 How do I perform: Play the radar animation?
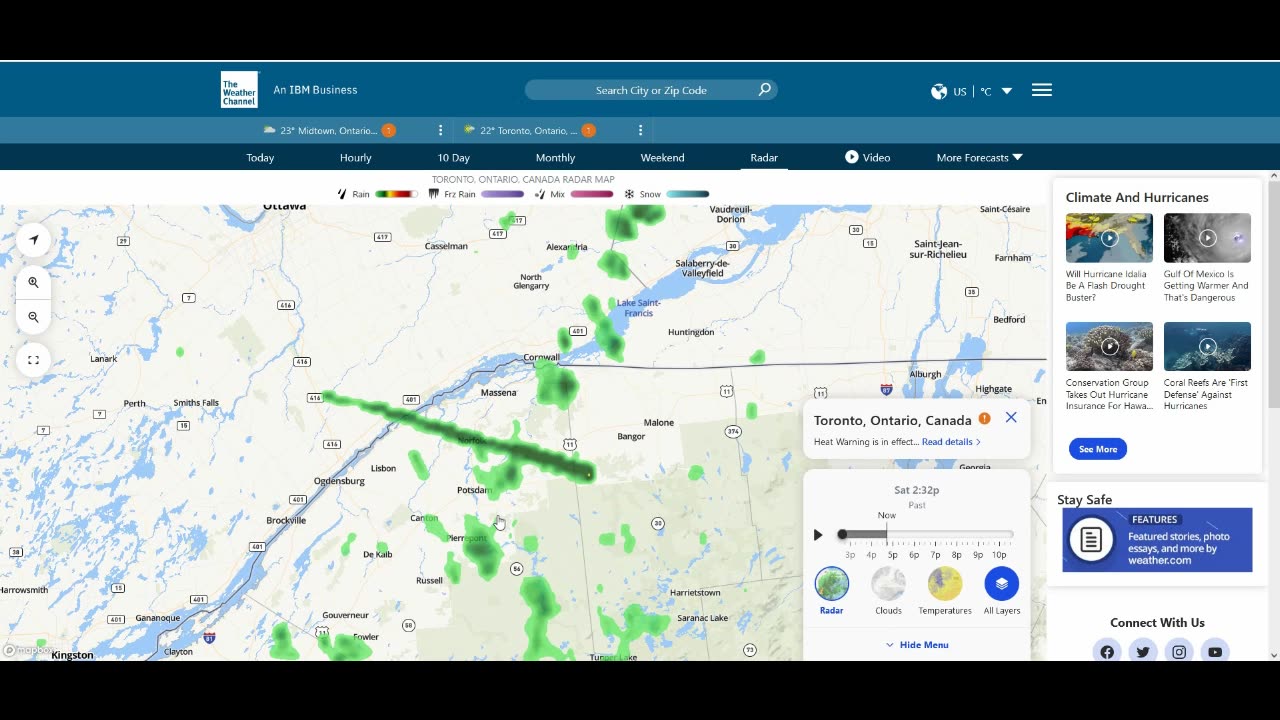[818, 535]
